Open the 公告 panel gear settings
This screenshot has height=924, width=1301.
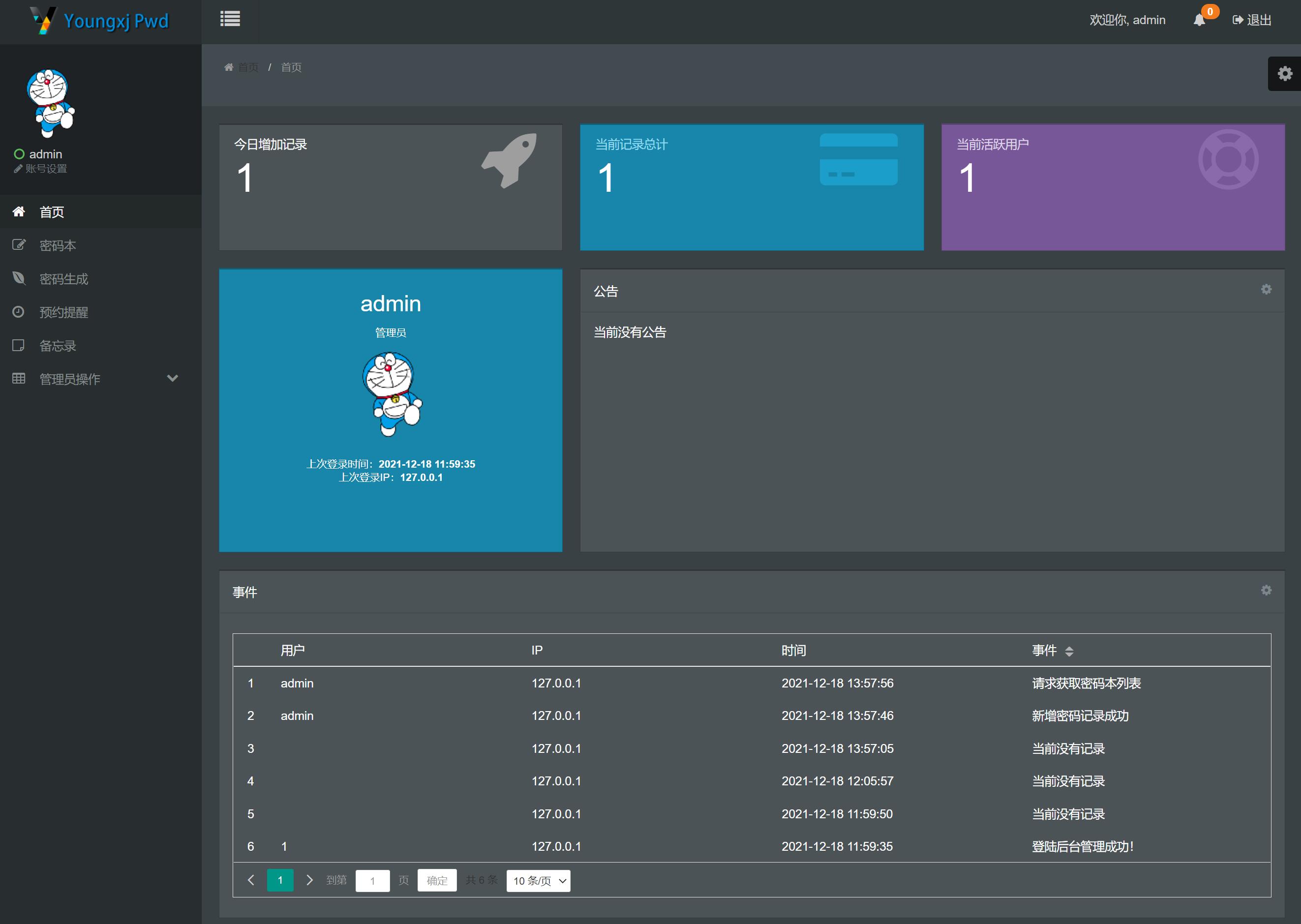coord(1266,289)
